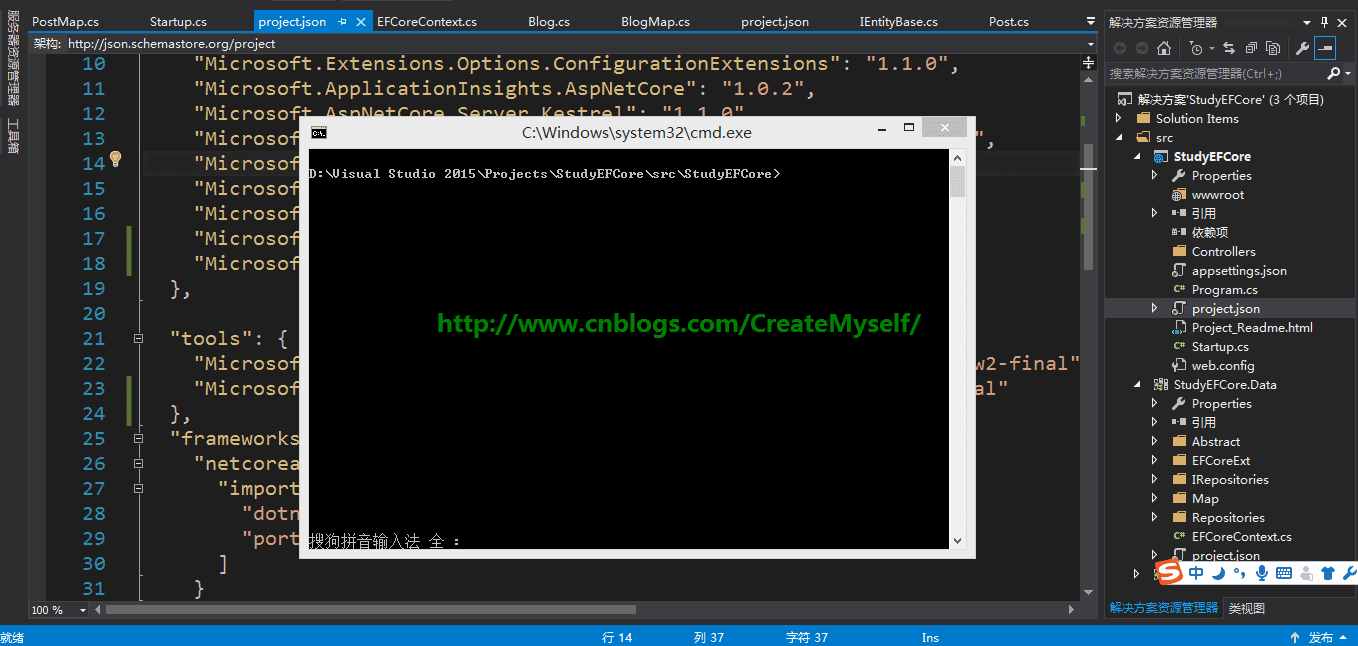
Task: Select web.config file
Action: tap(1223, 365)
